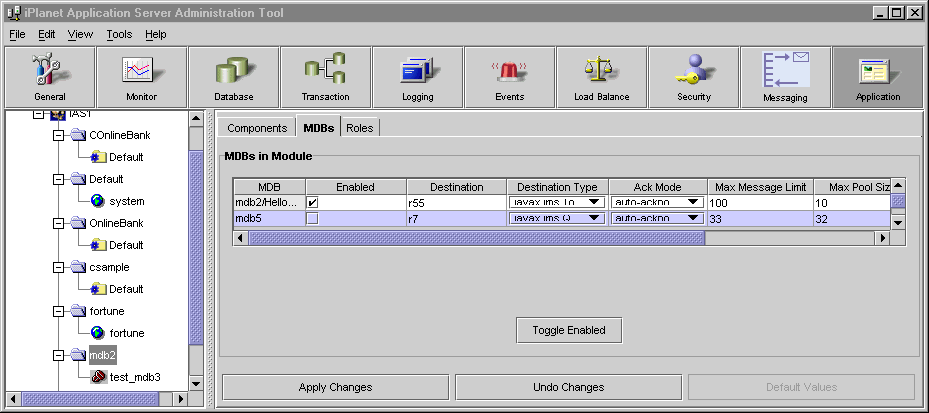Select the test_mdb3 bean icon
This screenshot has height=413, width=929.
pos(99,377)
